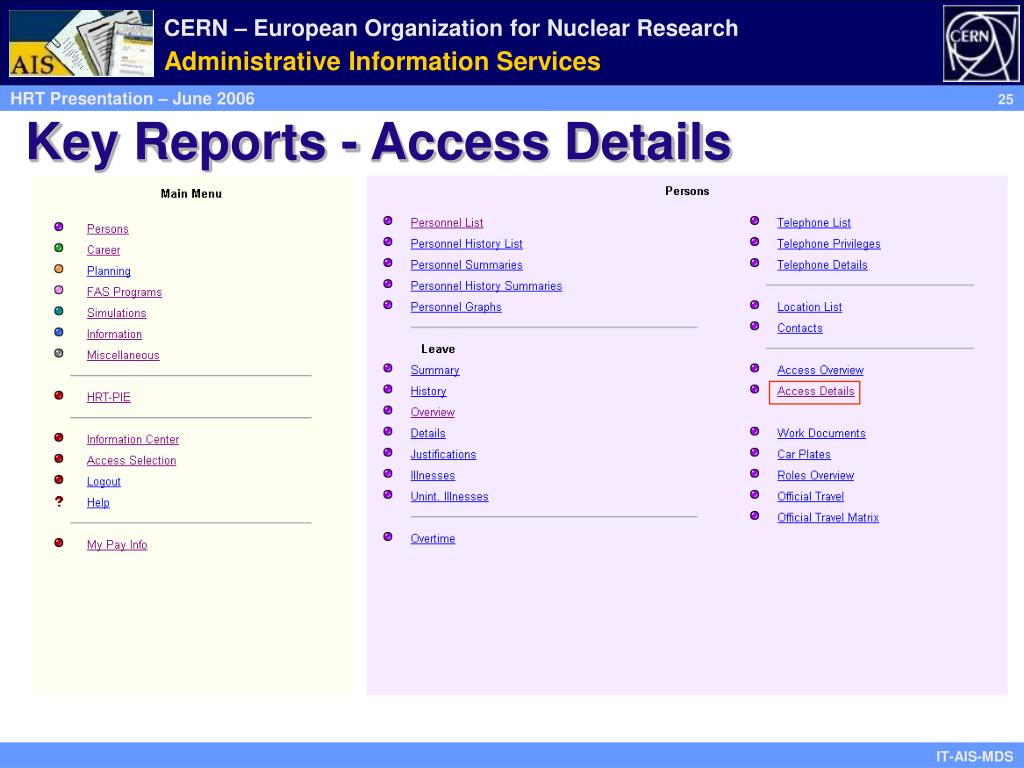Open Personnel Graphs link

click(456, 307)
